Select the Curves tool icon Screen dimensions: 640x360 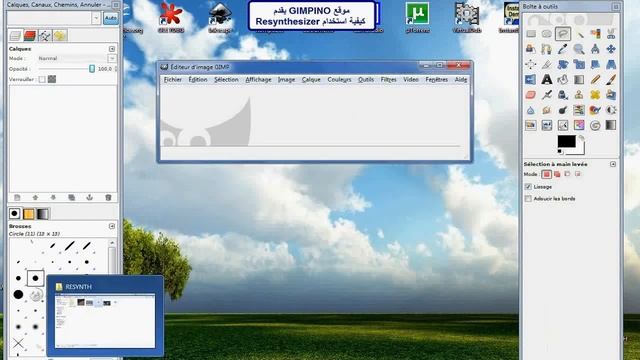click(x=562, y=125)
